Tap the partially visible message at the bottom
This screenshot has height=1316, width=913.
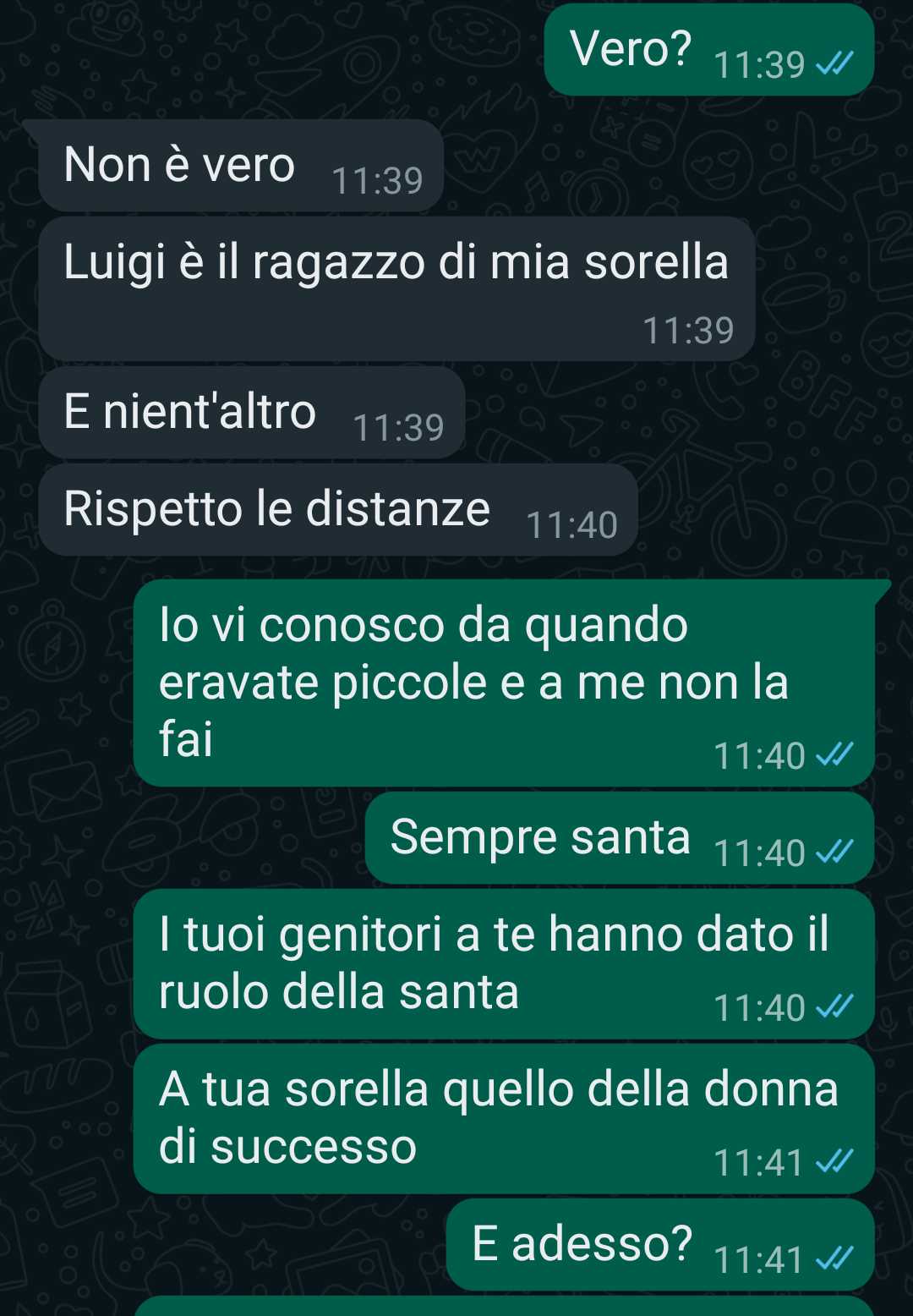tap(504, 1306)
